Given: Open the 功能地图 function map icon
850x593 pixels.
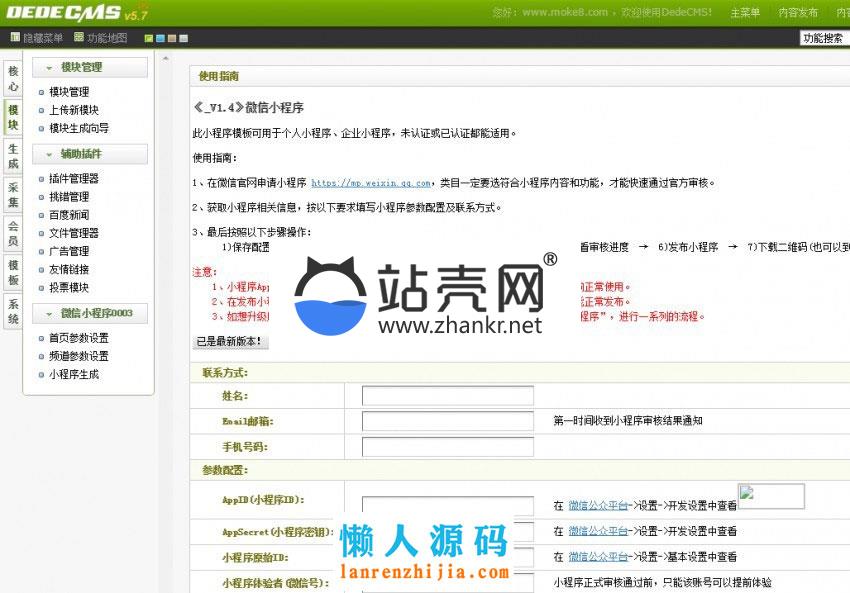Looking at the screenshot, I should [x=79, y=38].
